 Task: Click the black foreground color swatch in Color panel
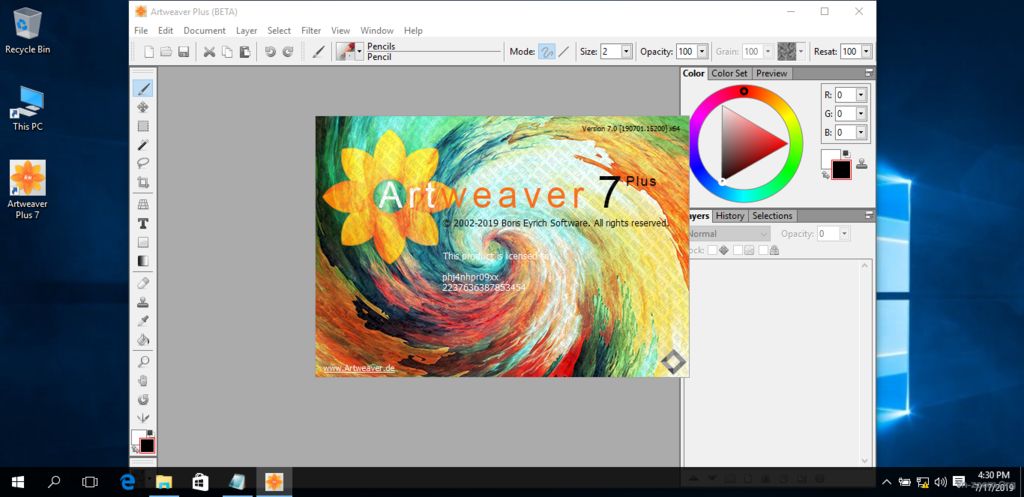(x=841, y=170)
